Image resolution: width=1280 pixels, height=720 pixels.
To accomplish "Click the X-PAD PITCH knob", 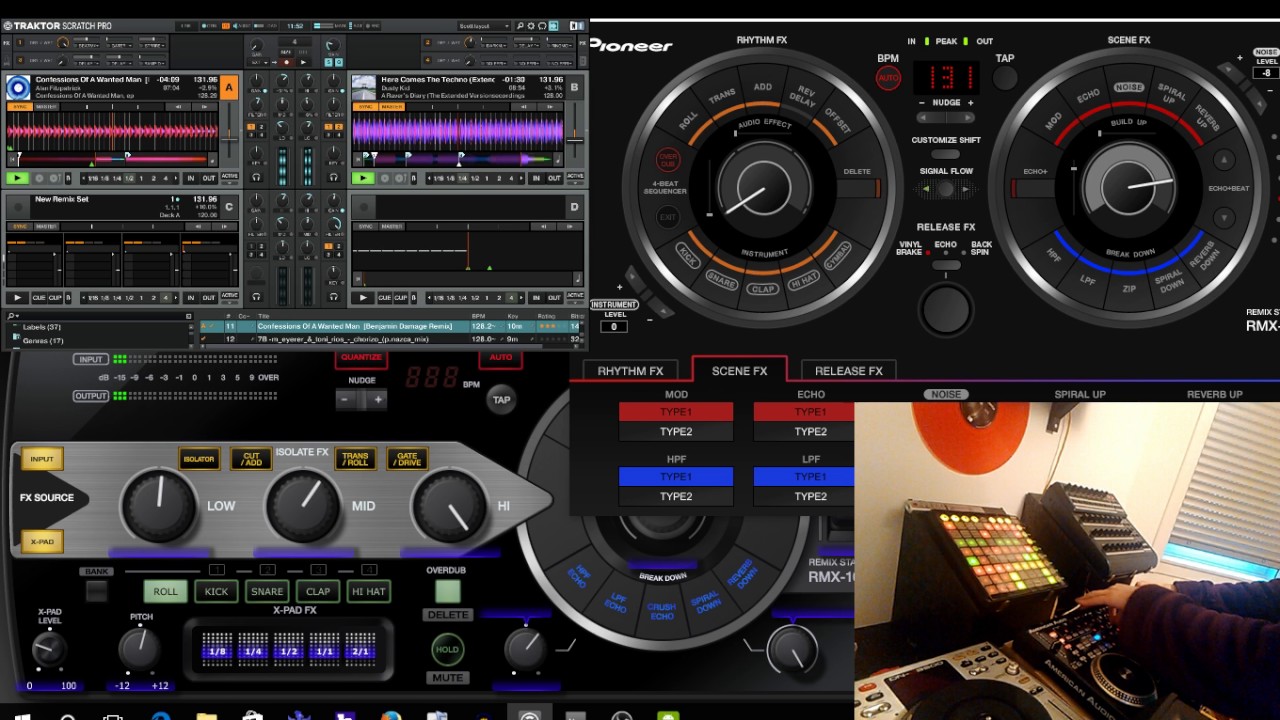I will click(x=140, y=651).
